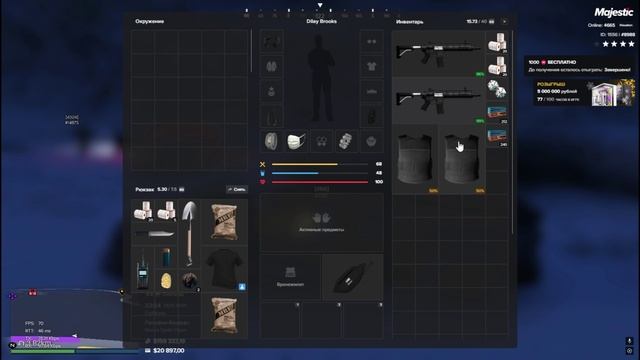Click the equipped waist bag slot
The image size is (640, 360).
click(x=353, y=278)
